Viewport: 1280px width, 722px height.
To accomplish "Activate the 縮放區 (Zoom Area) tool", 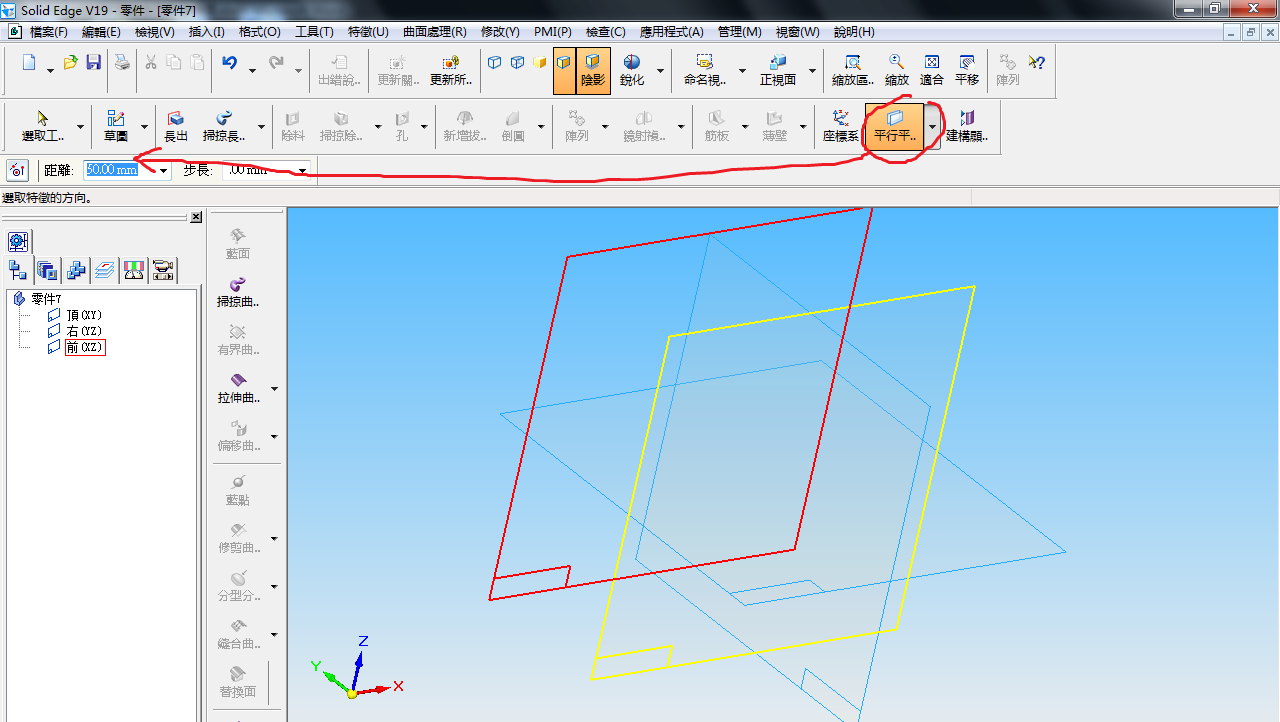I will click(x=853, y=70).
